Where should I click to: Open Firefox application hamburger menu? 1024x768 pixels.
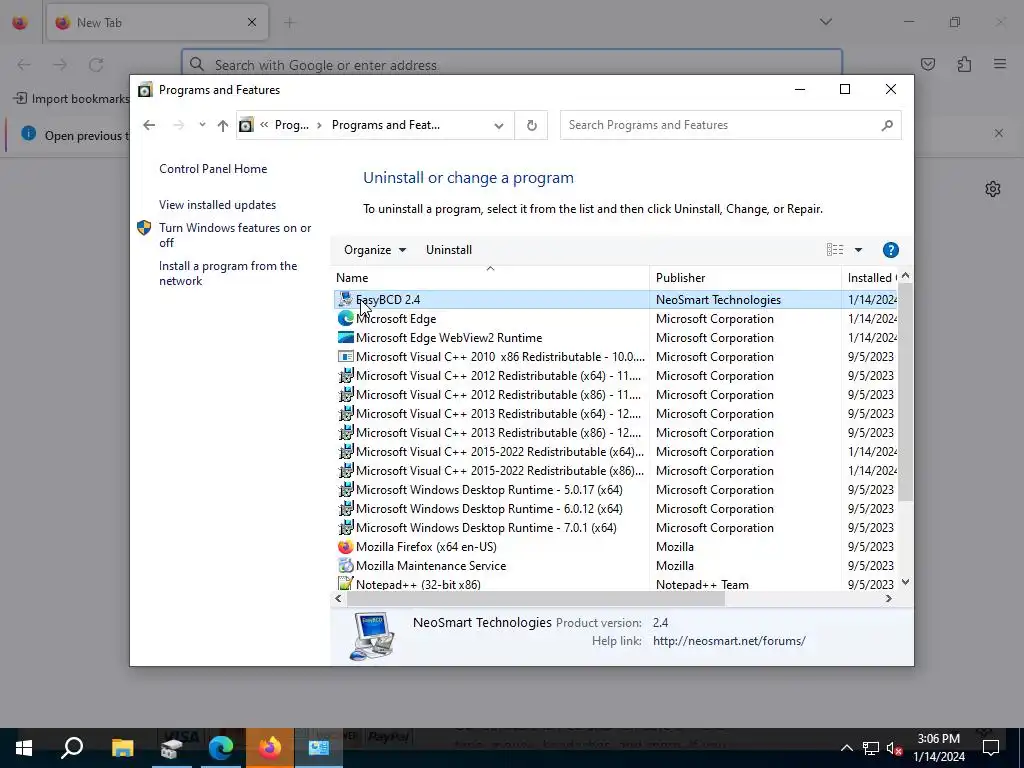tap(1000, 64)
